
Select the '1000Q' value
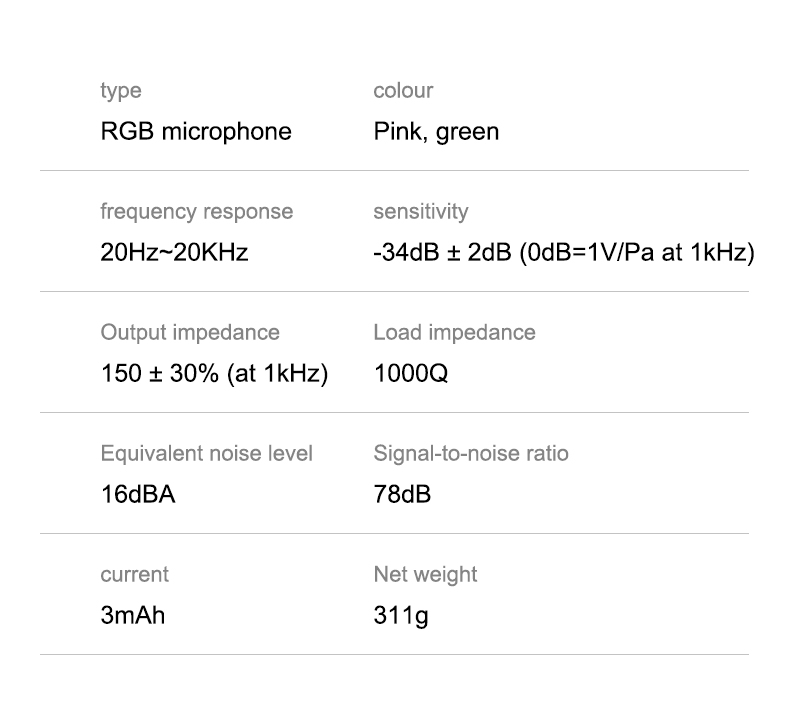pos(411,374)
